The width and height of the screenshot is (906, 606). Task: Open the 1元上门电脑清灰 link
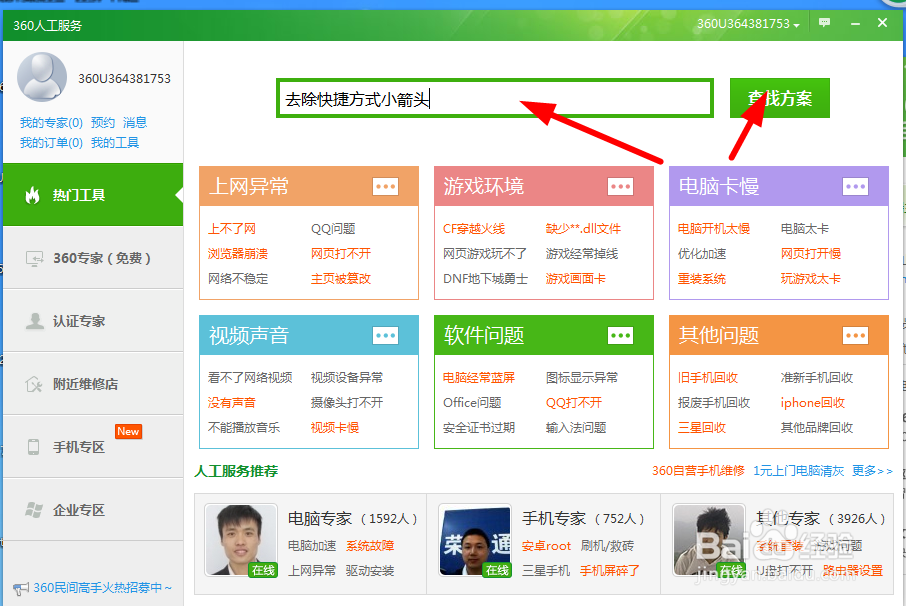[x=799, y=471]
